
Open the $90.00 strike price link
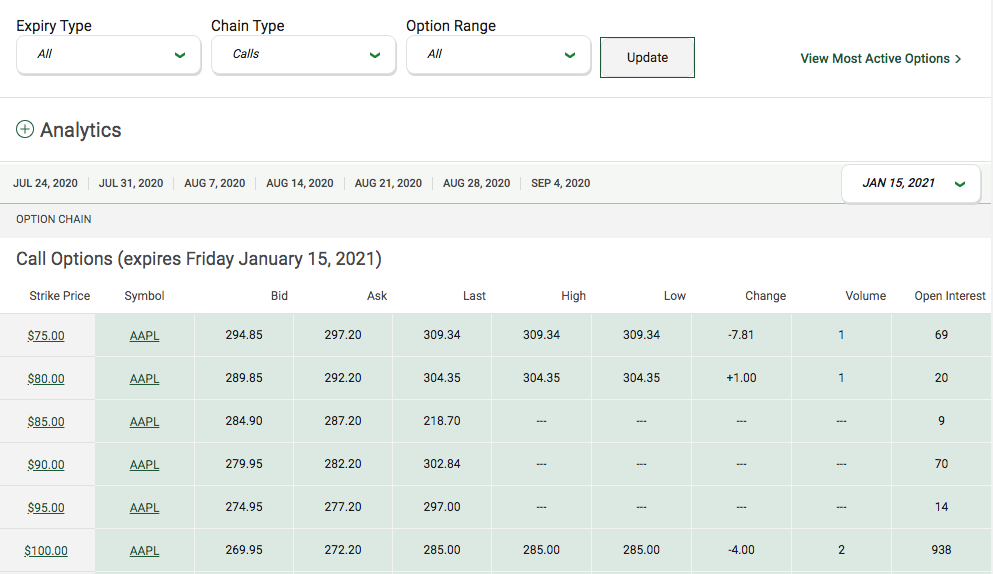coord(46,465)
